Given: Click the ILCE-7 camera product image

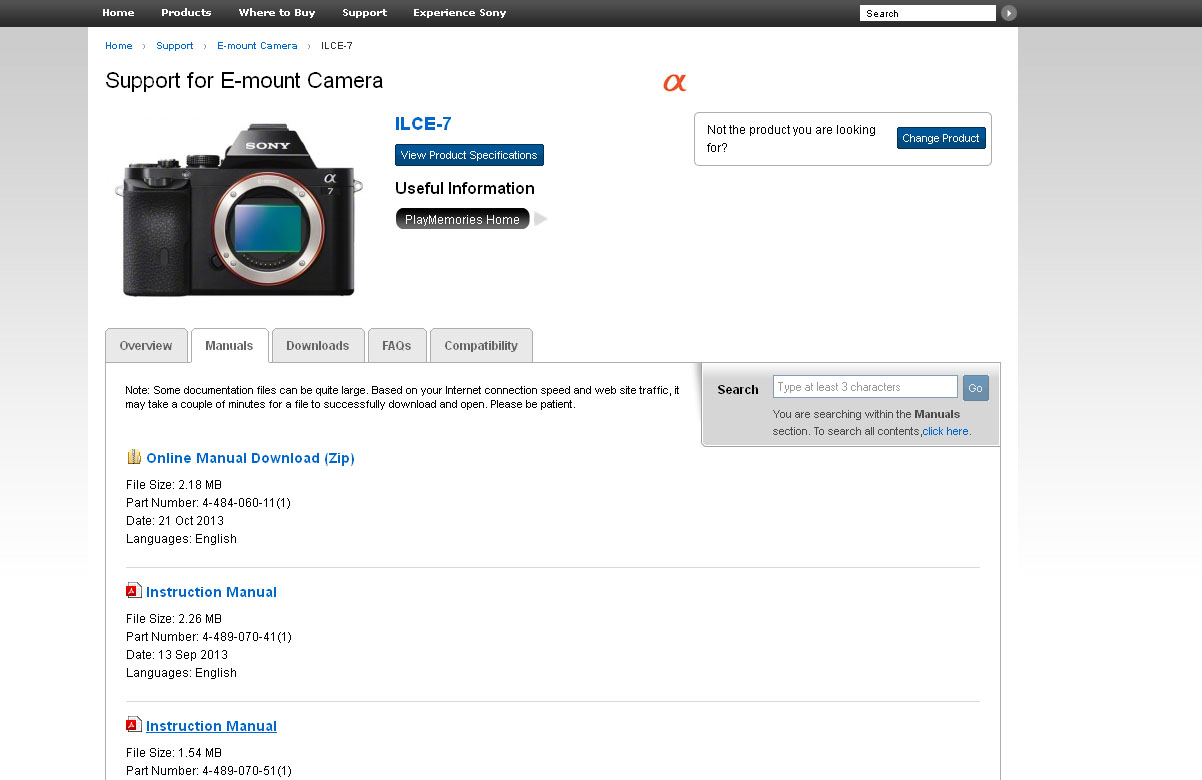Looking at the screenshot, I should 238,210.
